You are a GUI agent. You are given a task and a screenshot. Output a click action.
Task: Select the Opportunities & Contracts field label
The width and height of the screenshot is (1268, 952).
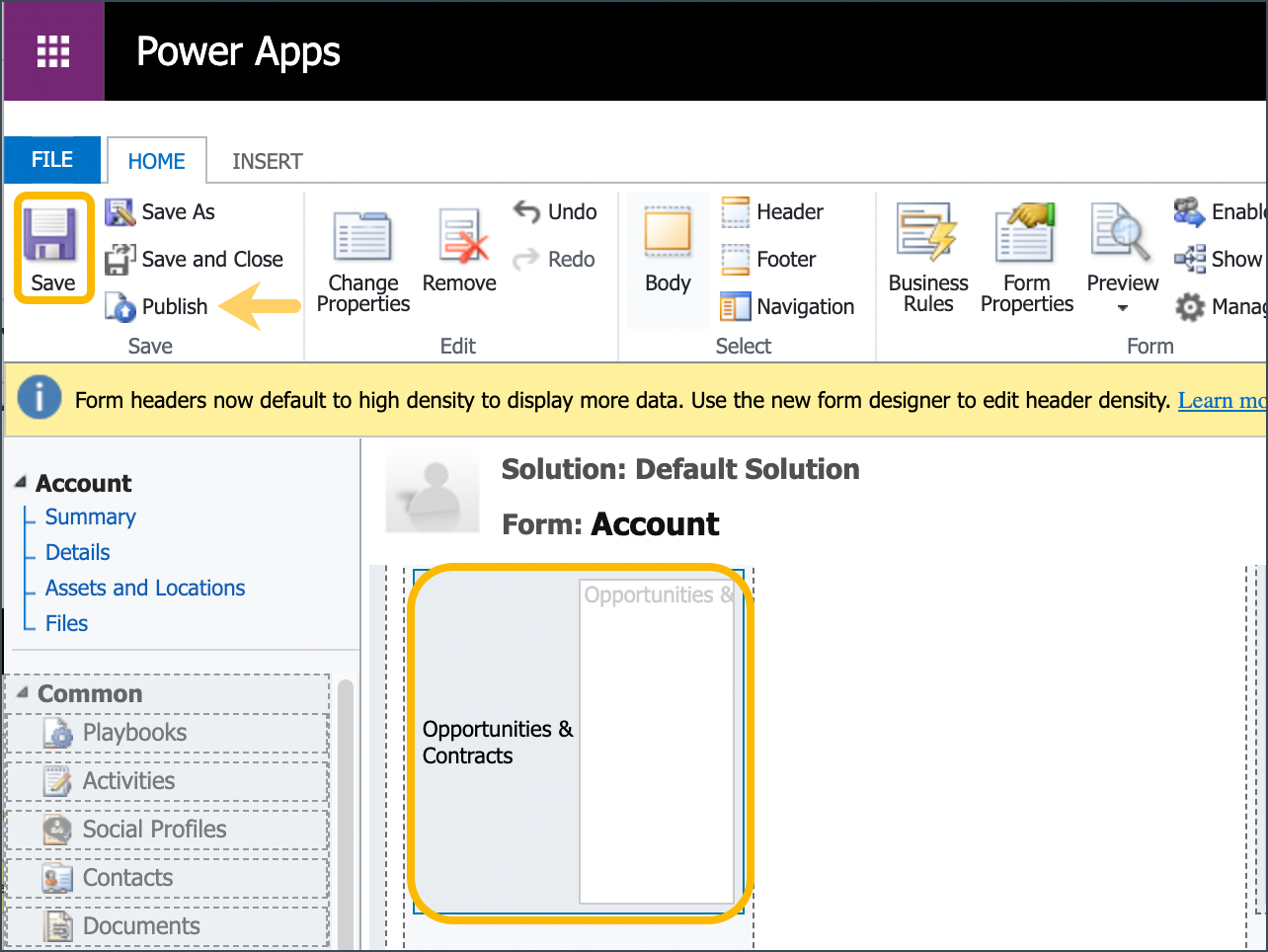[497, 743]
